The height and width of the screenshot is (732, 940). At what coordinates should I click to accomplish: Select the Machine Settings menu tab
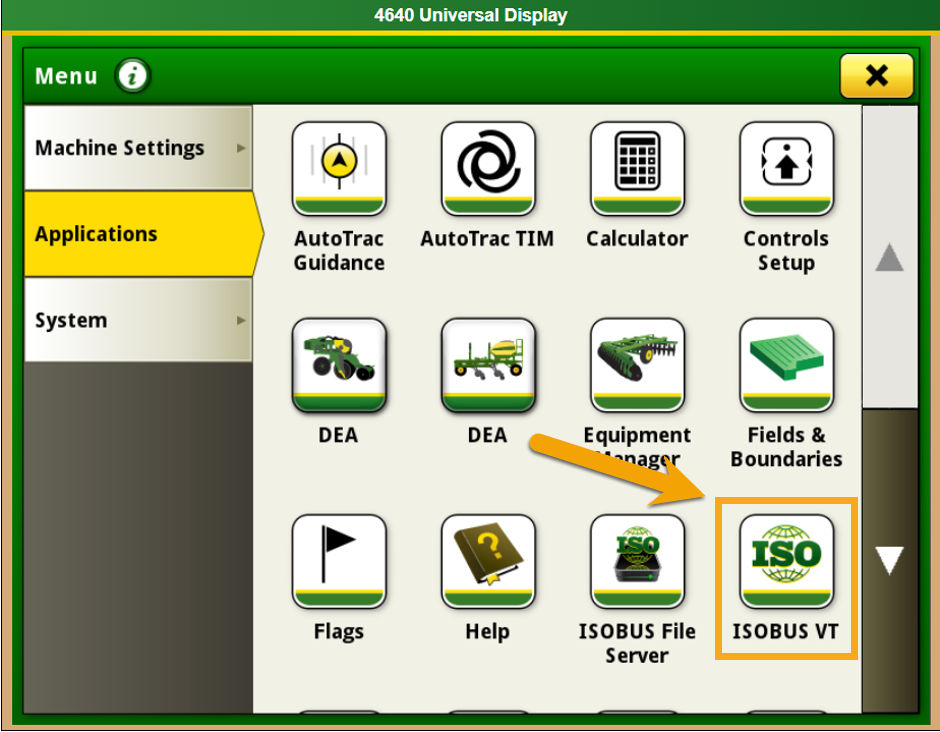[x=138, y=147]
